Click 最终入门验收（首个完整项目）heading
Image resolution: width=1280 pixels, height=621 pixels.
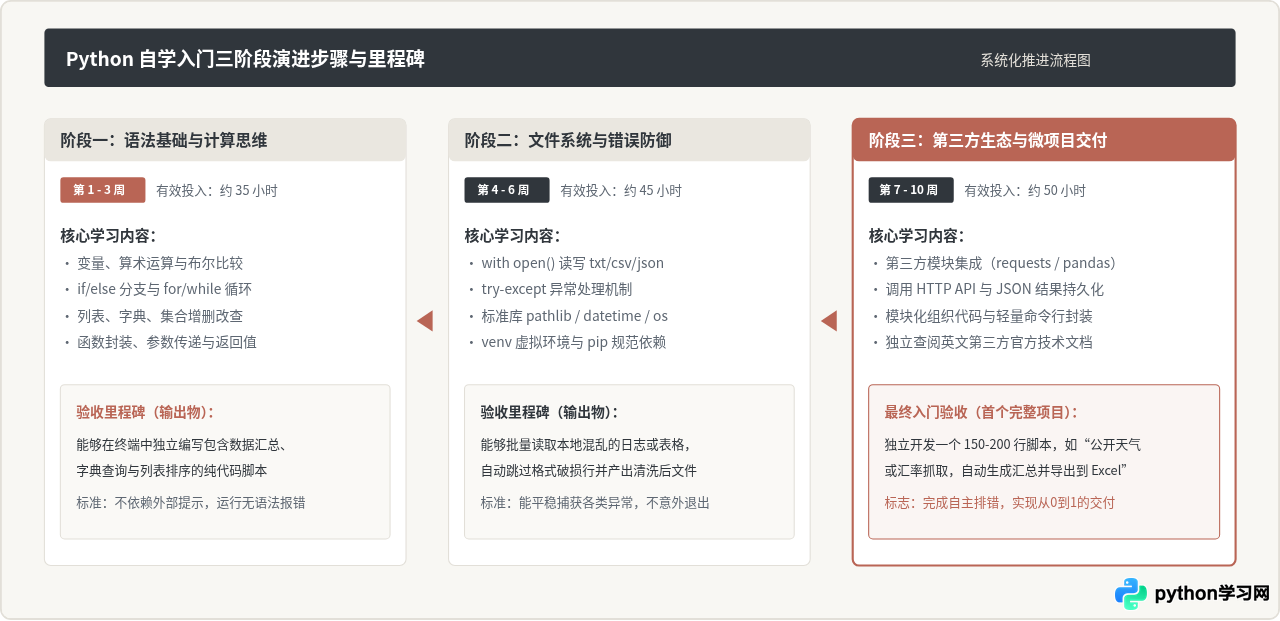point(981,412)
